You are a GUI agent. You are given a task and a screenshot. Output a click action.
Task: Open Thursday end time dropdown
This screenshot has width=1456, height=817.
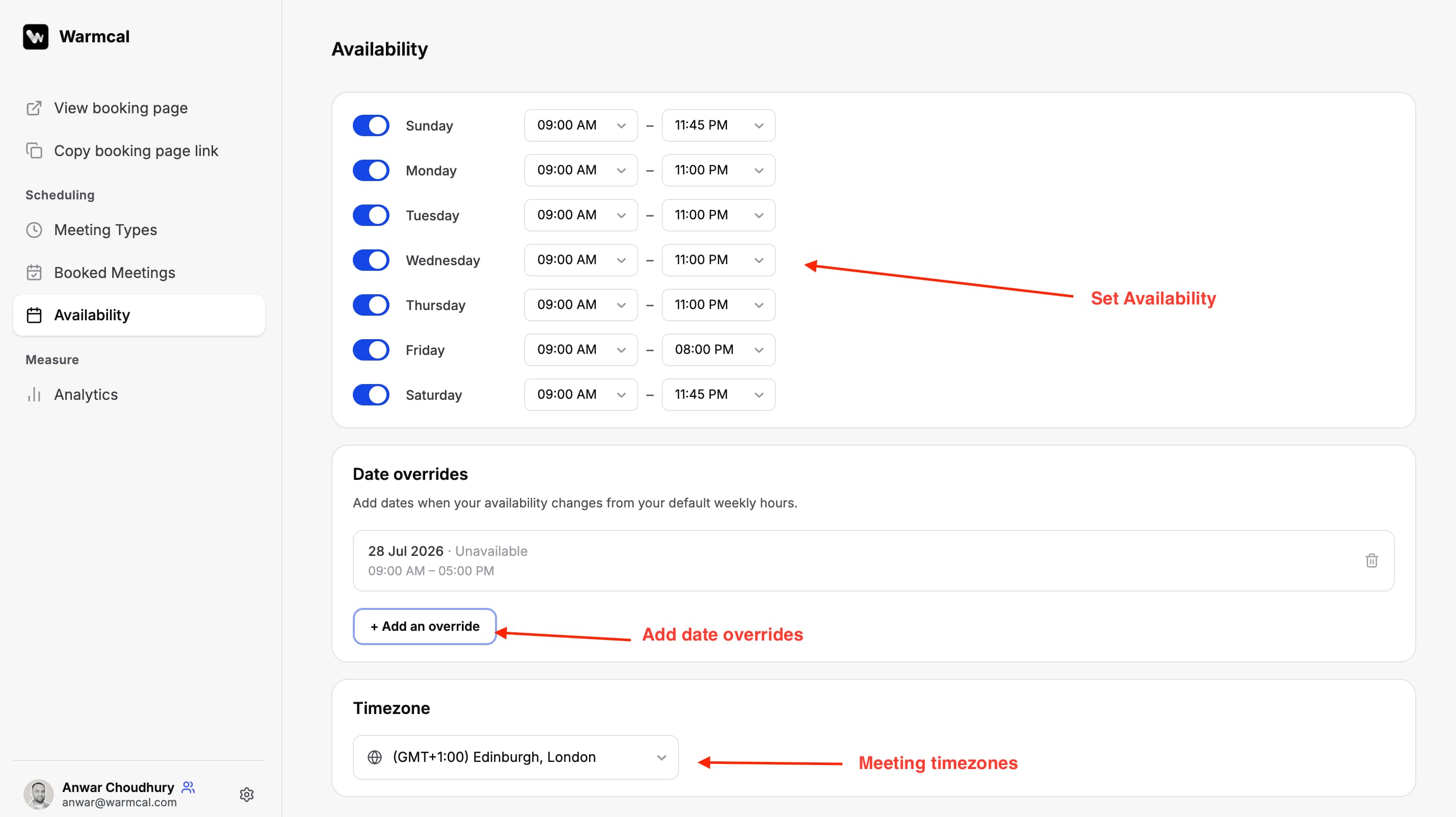tap(718, 305)
